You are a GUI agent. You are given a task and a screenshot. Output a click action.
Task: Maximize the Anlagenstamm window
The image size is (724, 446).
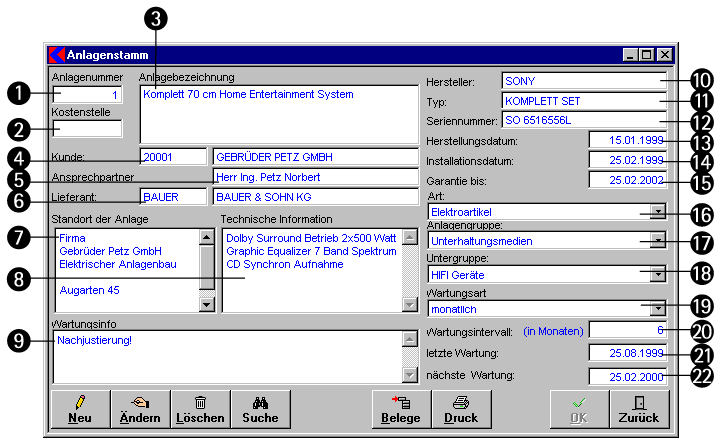pos(646,54)
